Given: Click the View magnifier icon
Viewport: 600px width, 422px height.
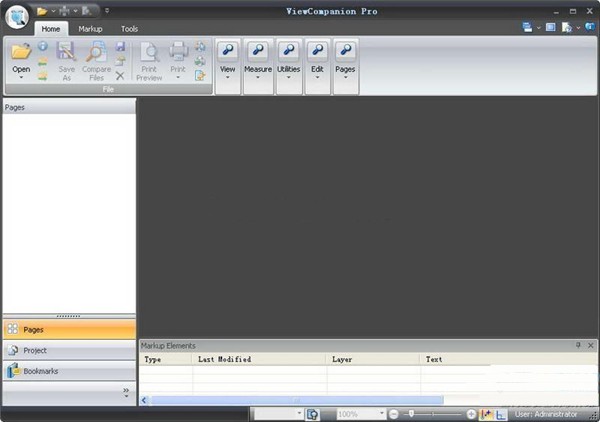Looking at the screenshot, I should tap(228, 51).
